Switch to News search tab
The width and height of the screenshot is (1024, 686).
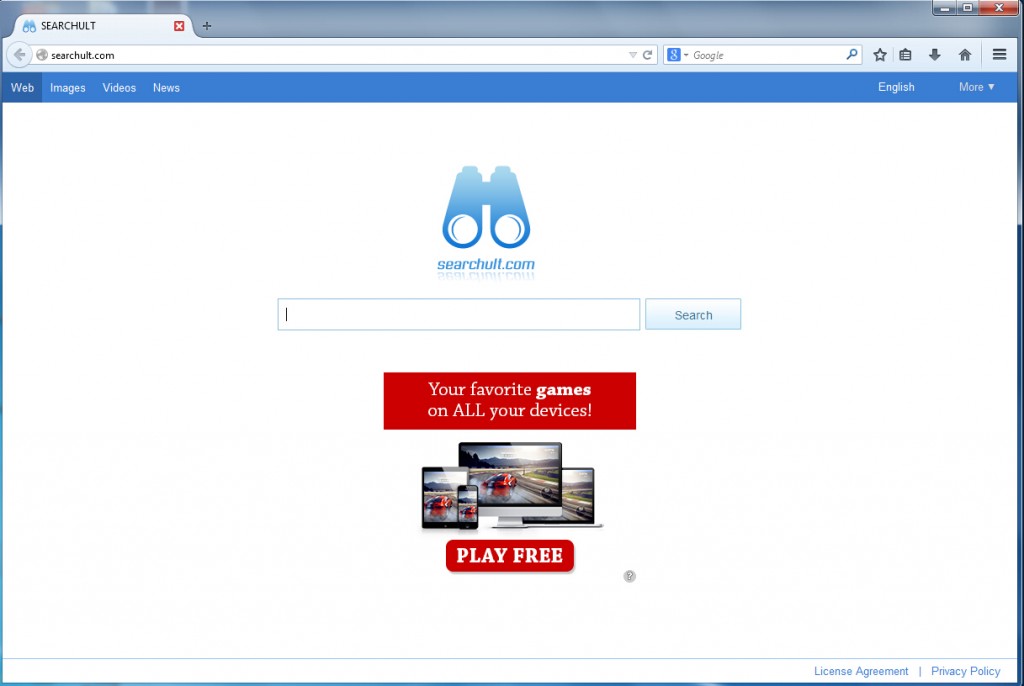pyautogui.click(x=166, y=88)
